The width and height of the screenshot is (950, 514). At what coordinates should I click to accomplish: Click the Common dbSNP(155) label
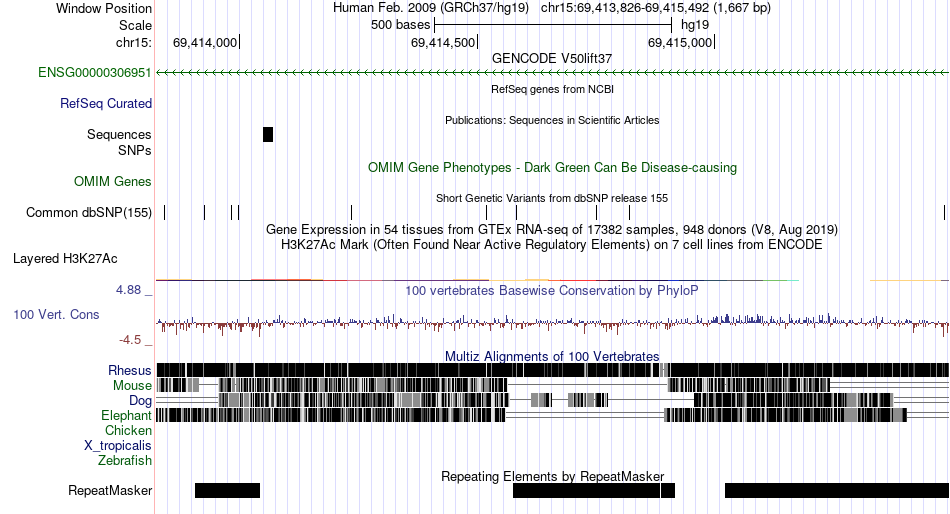pos(89,213)
